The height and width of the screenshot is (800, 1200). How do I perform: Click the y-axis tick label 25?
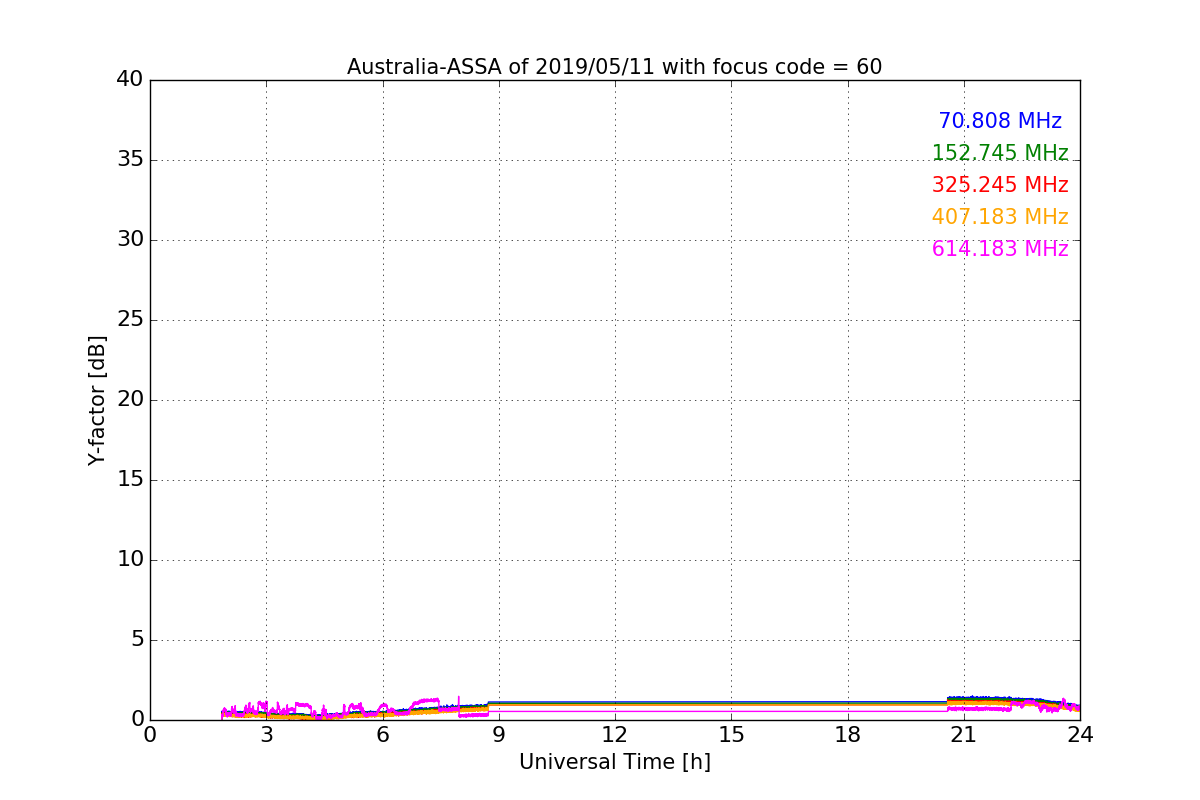(130, 320)
